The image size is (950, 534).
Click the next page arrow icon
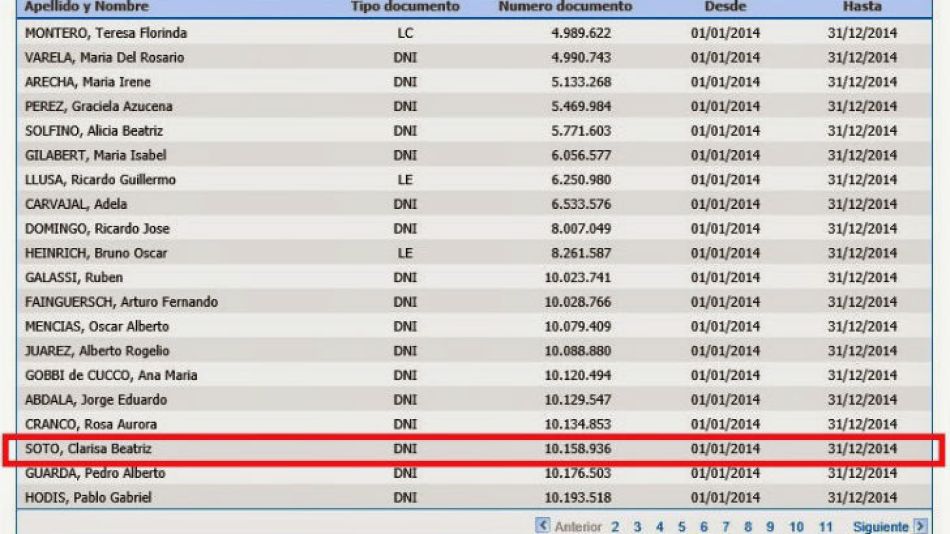click(920, 526)
